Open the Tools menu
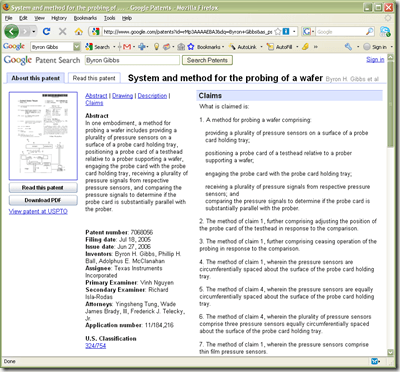 point(109,18)
